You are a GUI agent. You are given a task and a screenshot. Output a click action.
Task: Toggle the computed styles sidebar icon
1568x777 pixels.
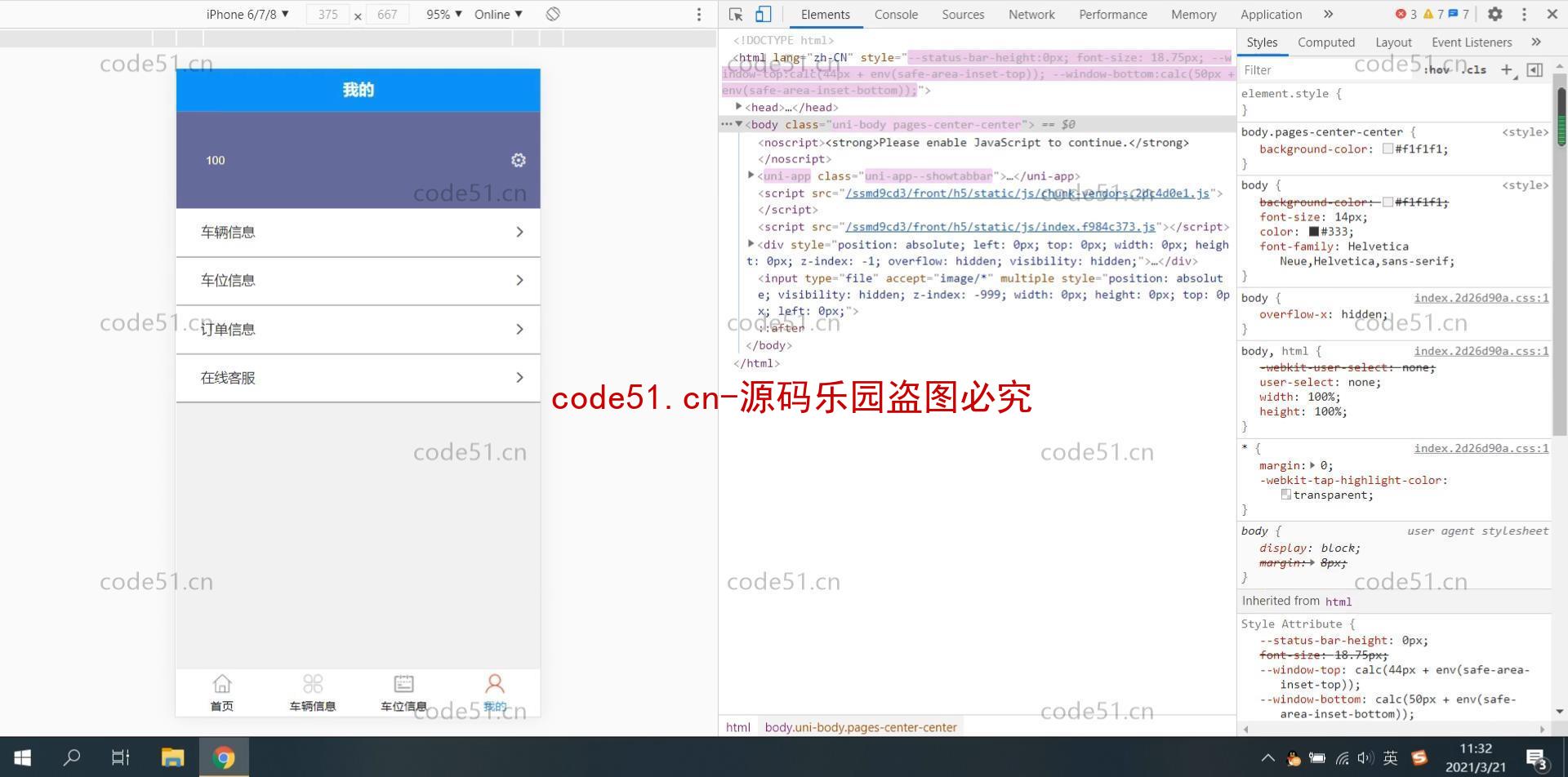1535,70
